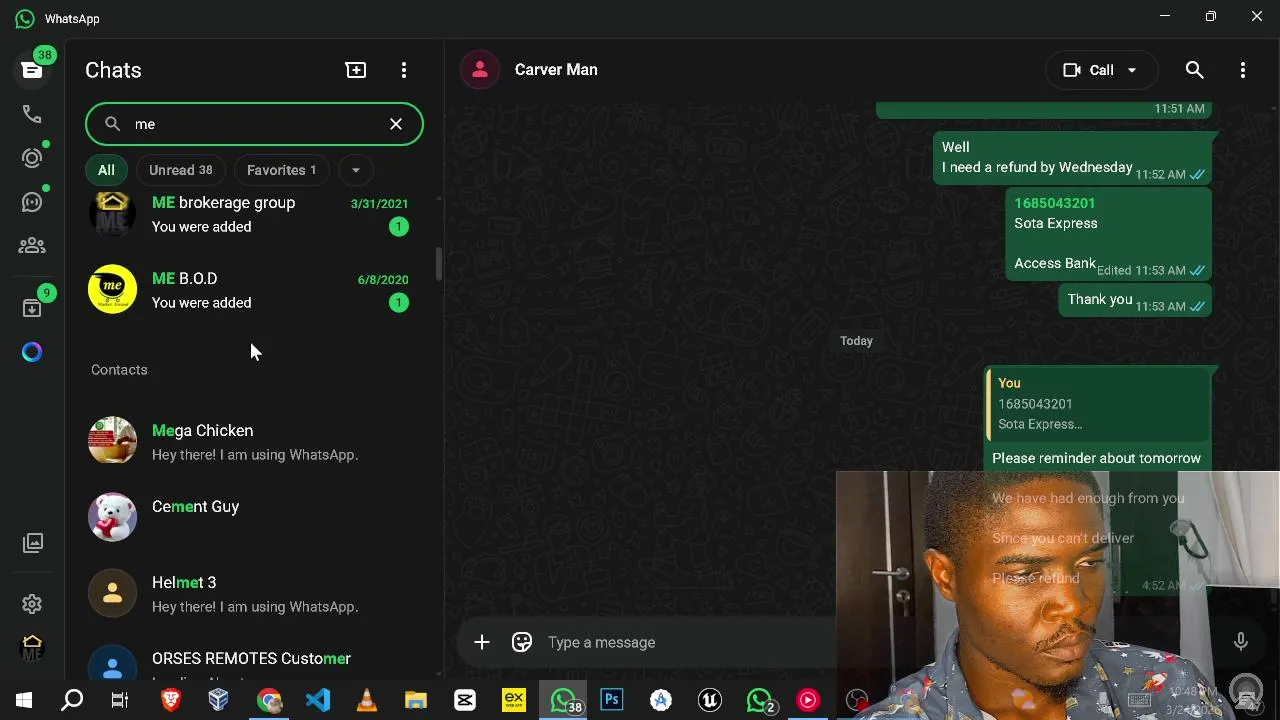The image size is (1280, 720).
Task: Search within Carver Man chat
Action: 1194,70
